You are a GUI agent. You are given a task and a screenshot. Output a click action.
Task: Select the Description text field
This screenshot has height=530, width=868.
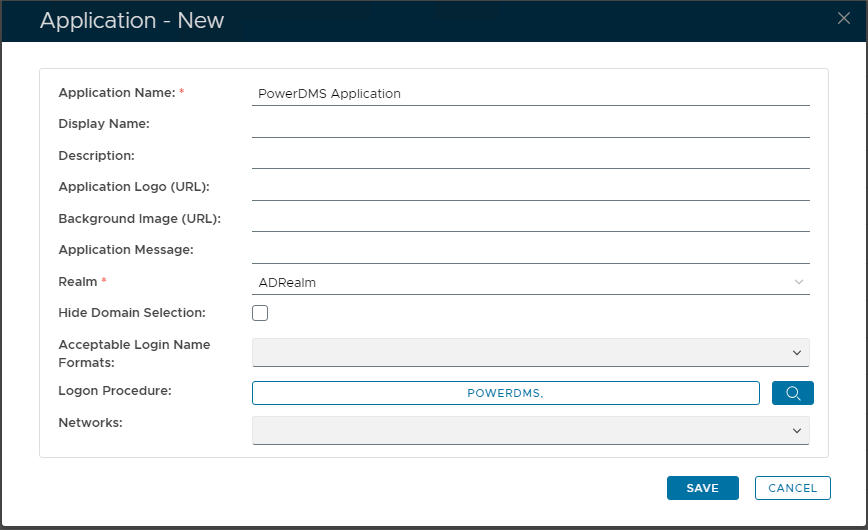(x=530, y=156)
